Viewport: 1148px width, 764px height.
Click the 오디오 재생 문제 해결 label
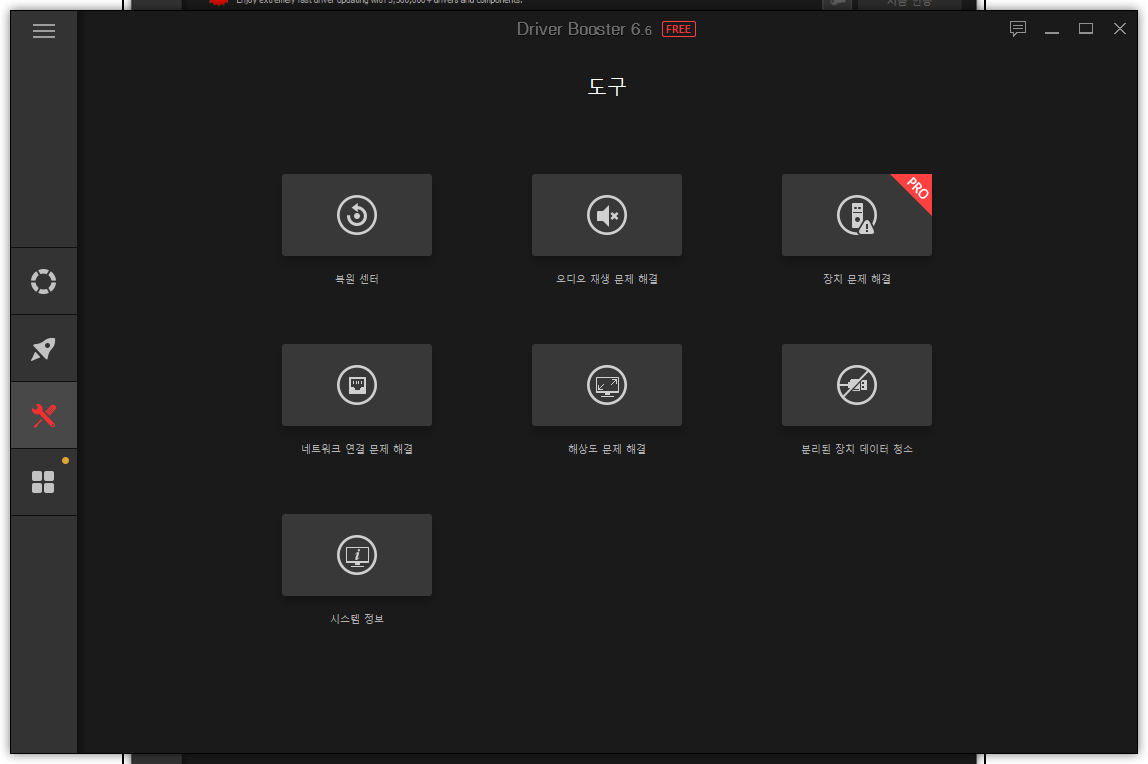(607, 279)
